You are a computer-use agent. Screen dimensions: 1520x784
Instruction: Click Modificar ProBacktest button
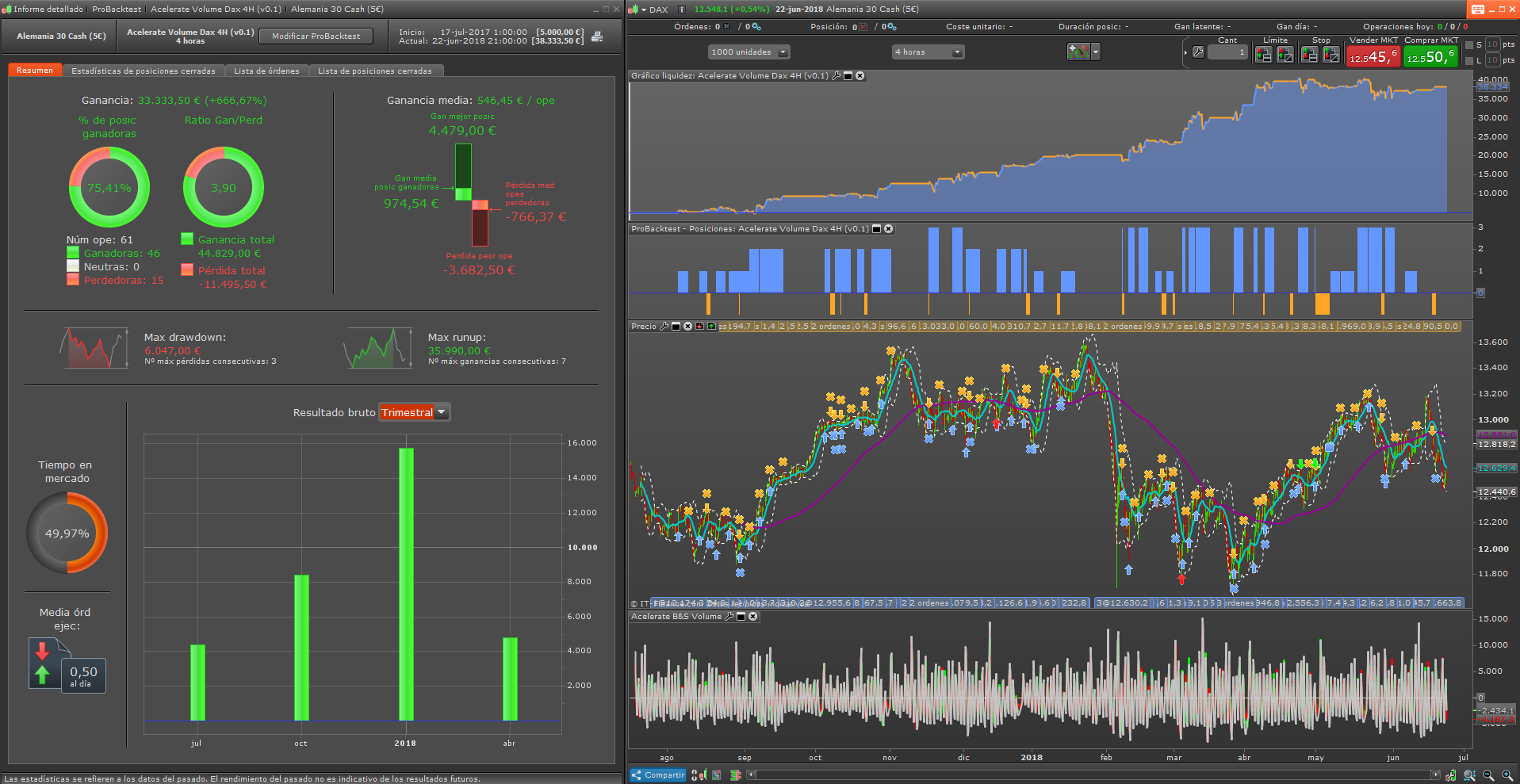click(x=316, y=36)
